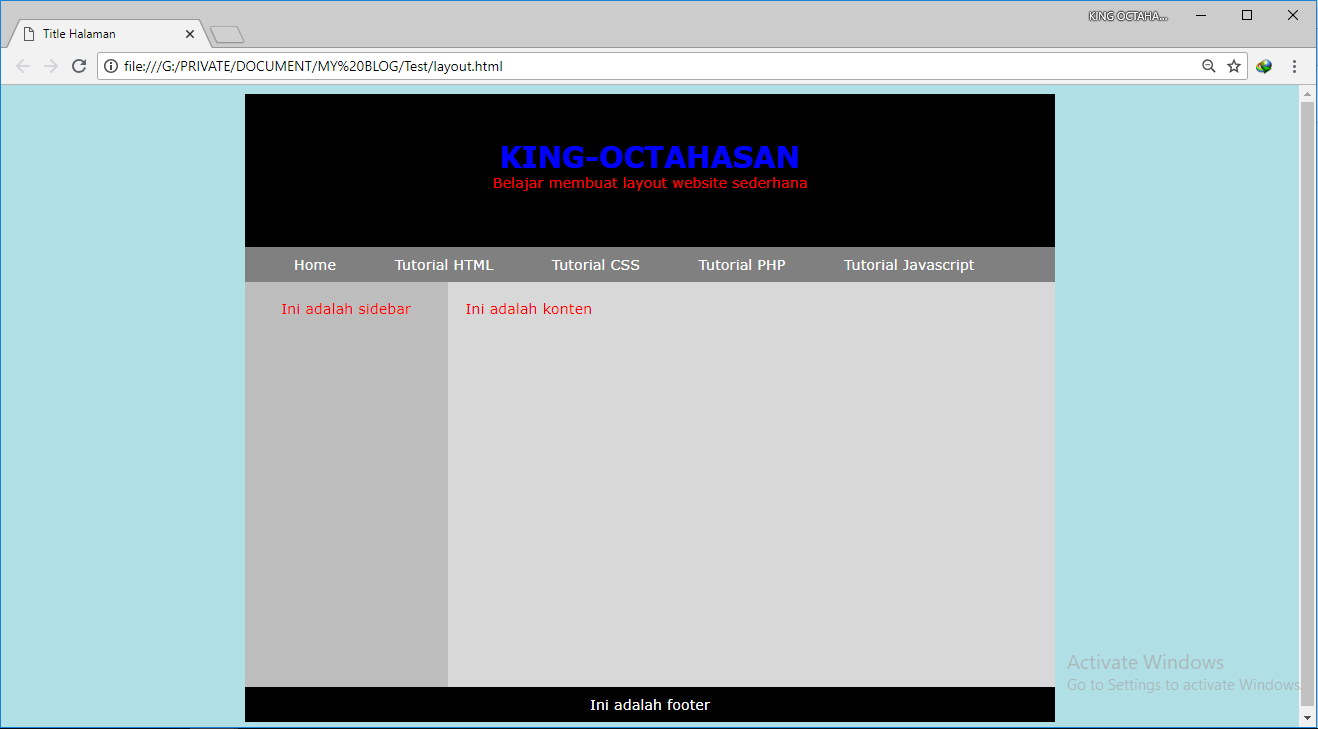Bookmark the page with the star icon
The height and width of the screenshot is (729, 1318).
[1233, 66]
